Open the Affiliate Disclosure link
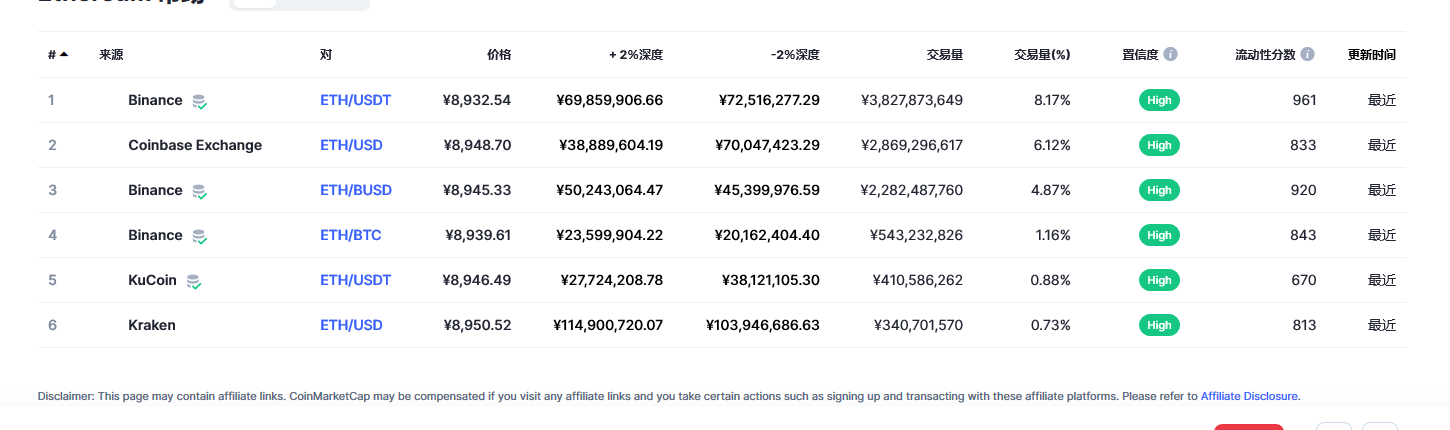 1249,396
